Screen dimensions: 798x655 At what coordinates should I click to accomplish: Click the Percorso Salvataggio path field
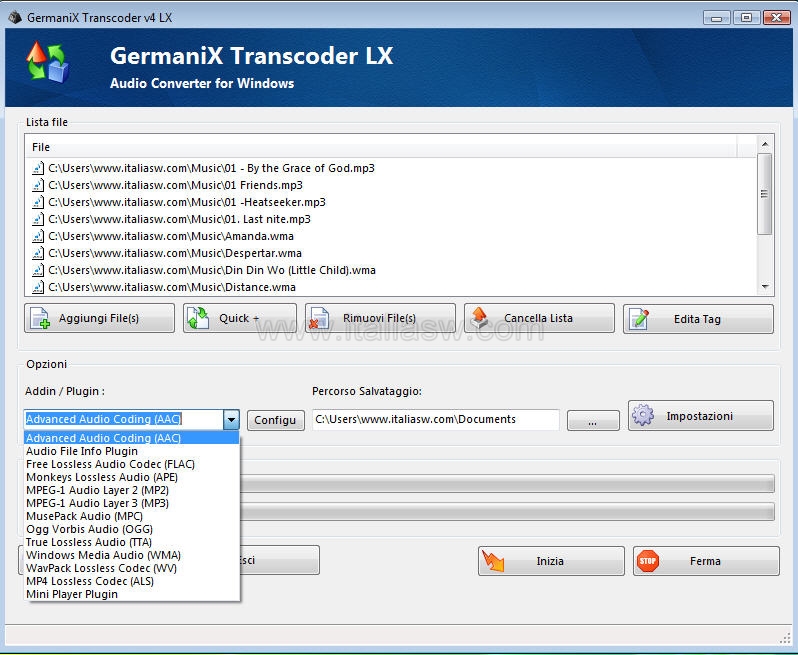(x=436, y=419)
